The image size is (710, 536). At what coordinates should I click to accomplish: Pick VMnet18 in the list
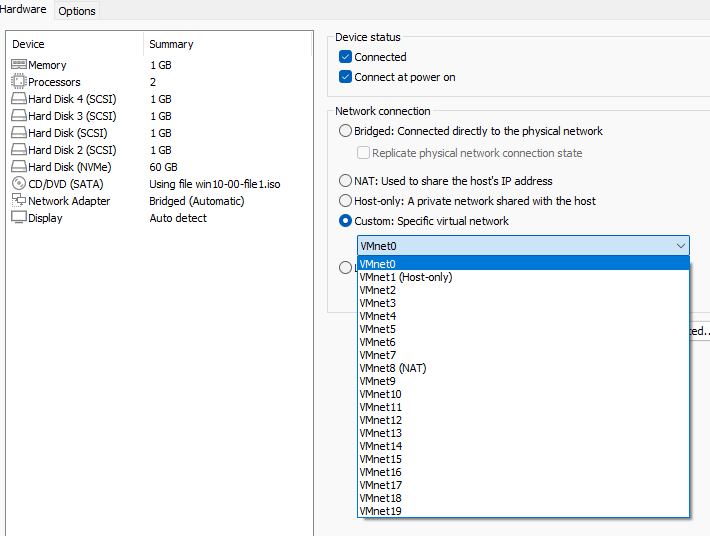pos(523,498)
